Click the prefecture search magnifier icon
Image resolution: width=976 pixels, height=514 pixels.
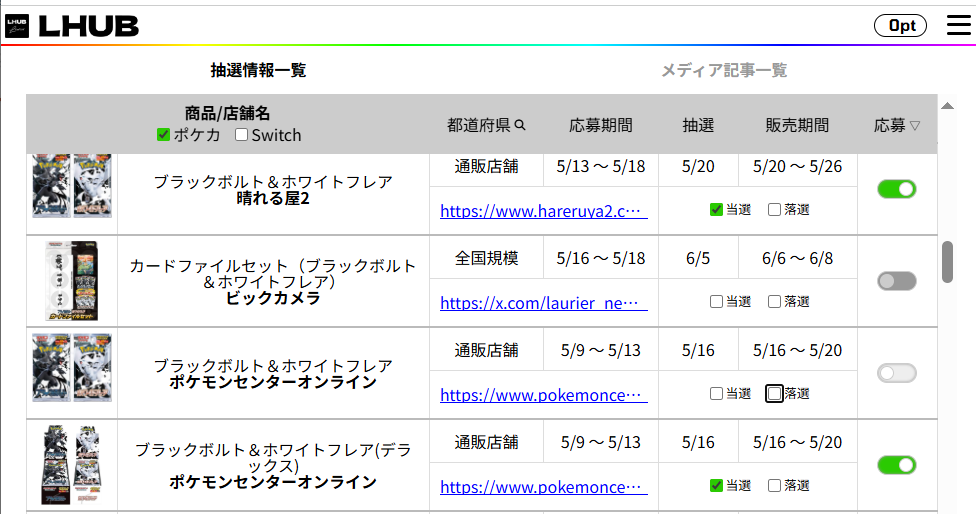pos(520,125)
